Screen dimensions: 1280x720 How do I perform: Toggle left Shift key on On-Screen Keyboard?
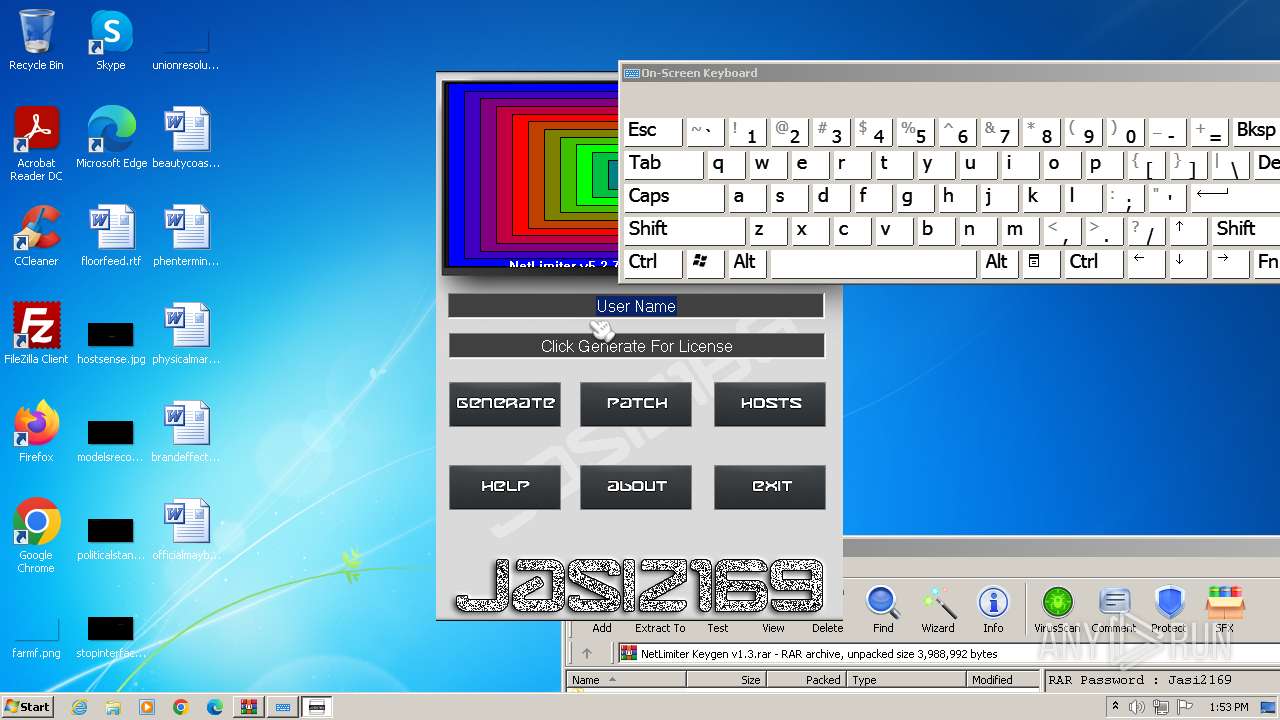coord(684,230)
